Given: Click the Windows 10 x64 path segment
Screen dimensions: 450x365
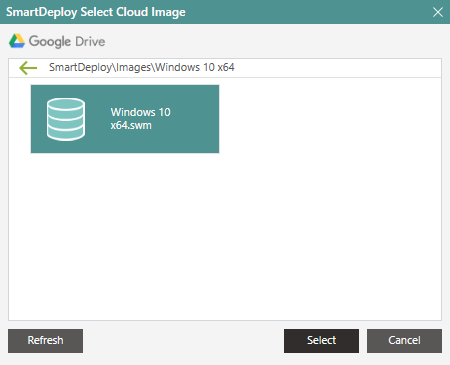Looking at the screenshot, I should [195, 67].
